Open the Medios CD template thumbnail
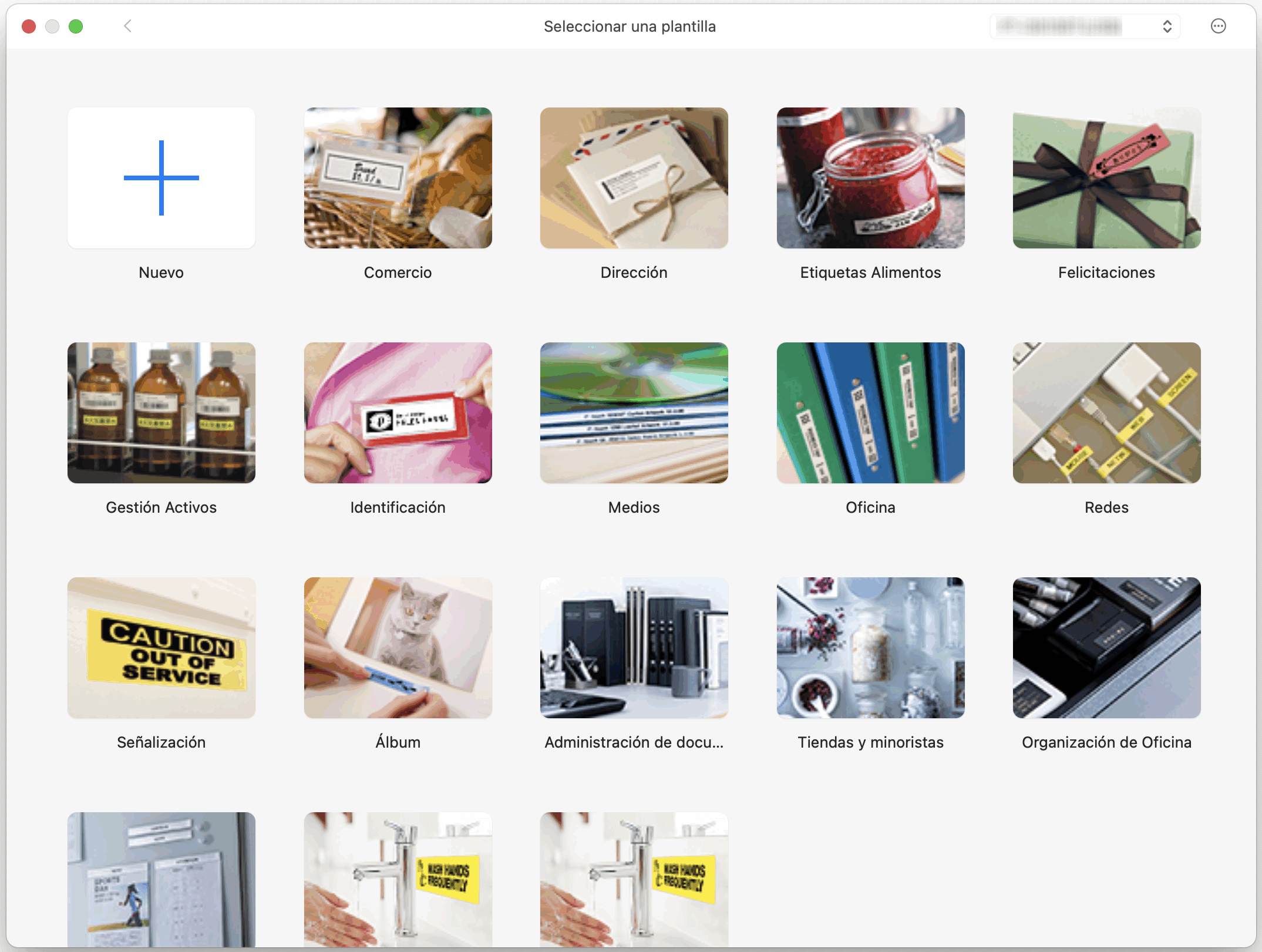This screenshot has height=952, width=1262. click(634, 413)
